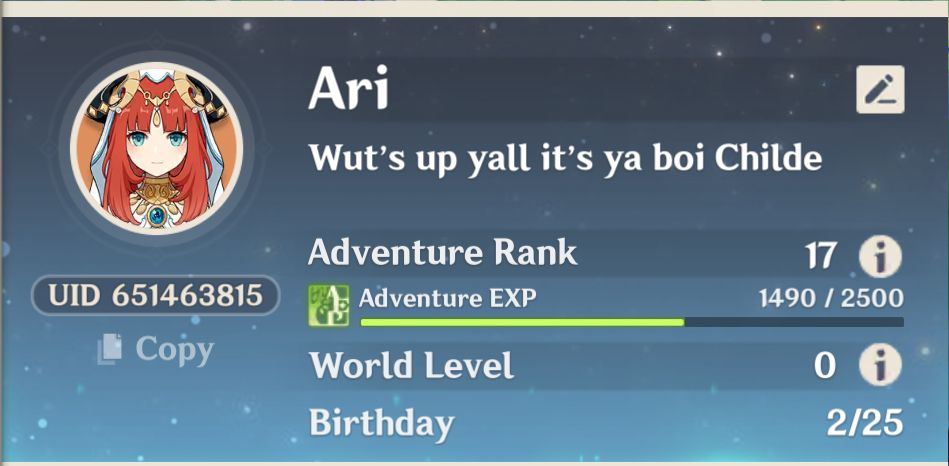Screen dimensions: 949x466
Task: Click the Birthday label
Action: click(381, 423)
